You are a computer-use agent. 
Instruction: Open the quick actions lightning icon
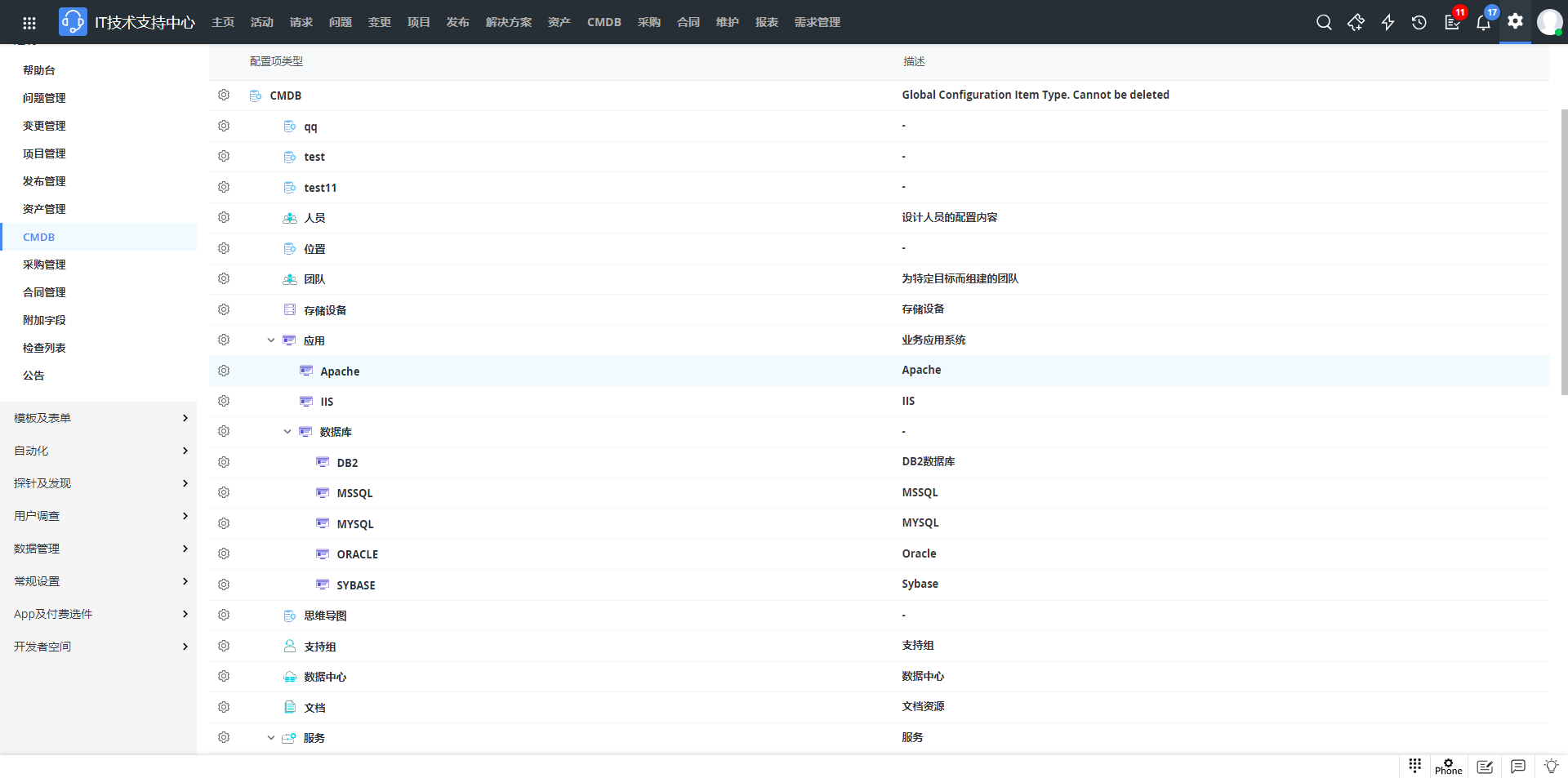point(1388,22)
